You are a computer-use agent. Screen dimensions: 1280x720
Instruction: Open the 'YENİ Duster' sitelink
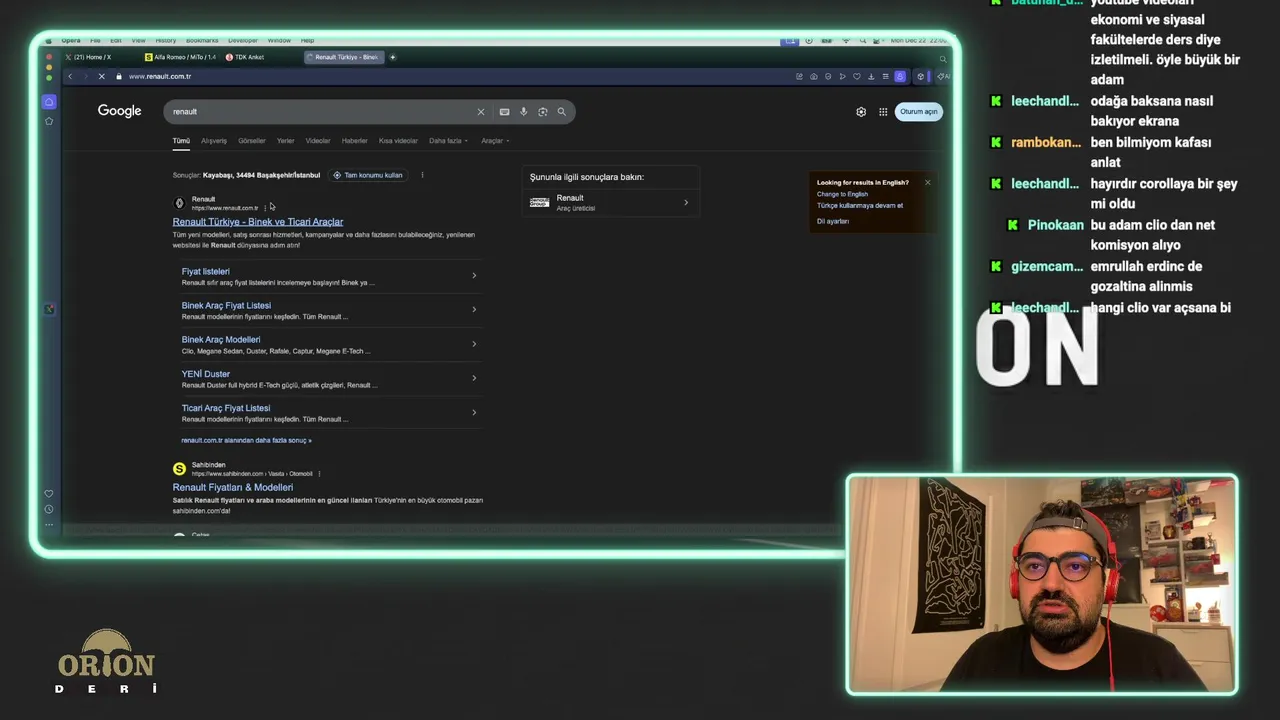coord(206,374)
